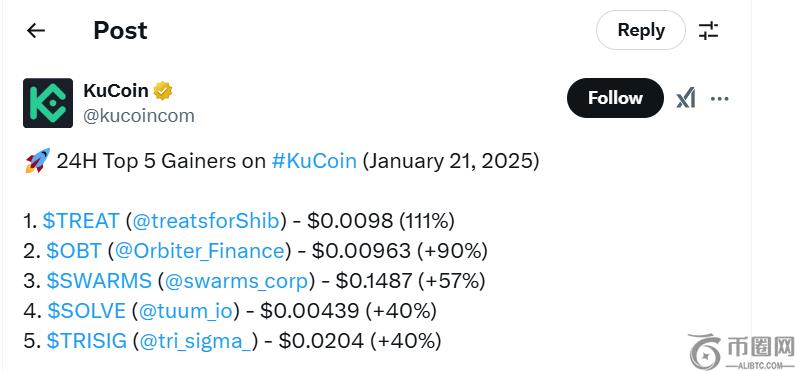Visit the @tuum_io profile
The width and height of the screenshot is (795, 371).
pos(188,311)
